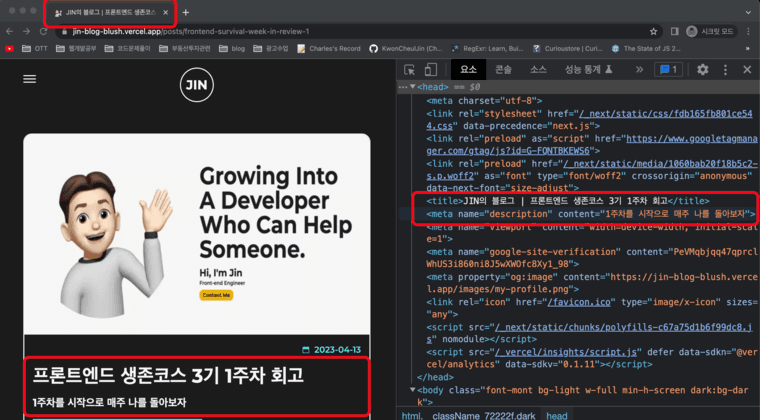
Task: Open the 웹개발공부 bookmarks folder
Action: [x=77, y=48]
